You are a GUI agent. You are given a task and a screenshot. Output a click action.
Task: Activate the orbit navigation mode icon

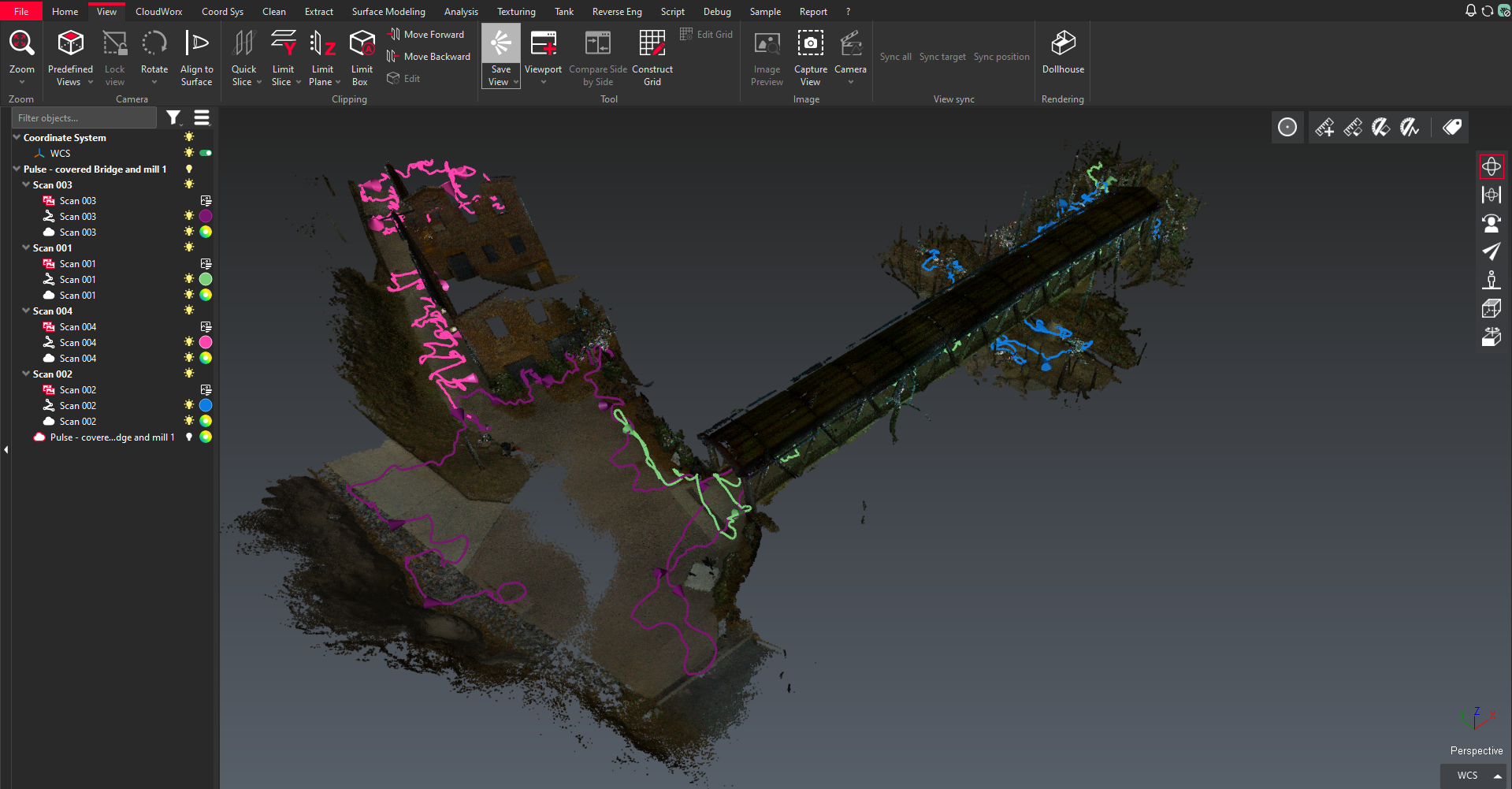(1491, 167)
